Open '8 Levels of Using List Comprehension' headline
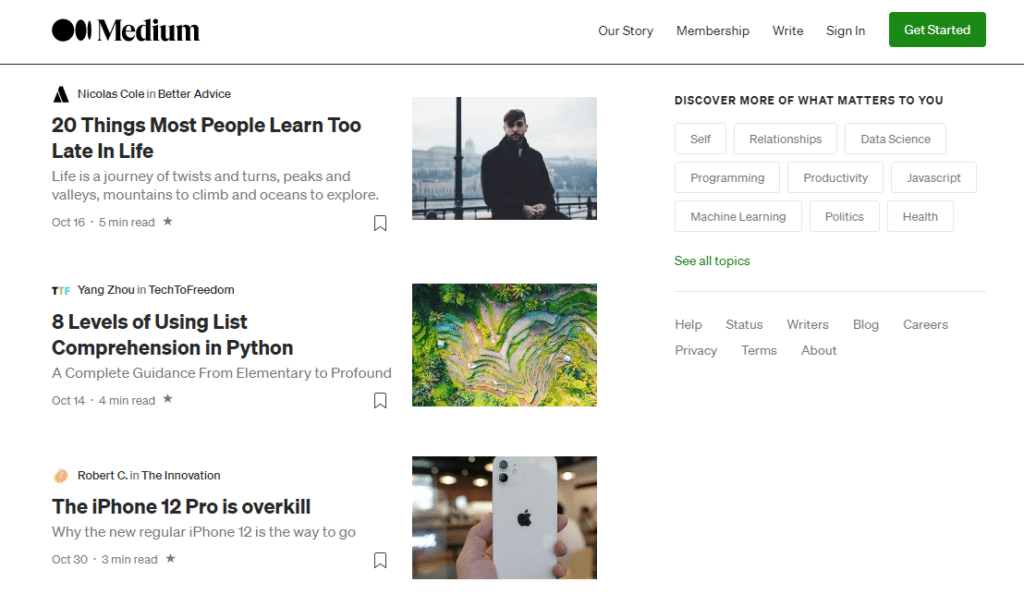1024x594 pixels. 172,335
